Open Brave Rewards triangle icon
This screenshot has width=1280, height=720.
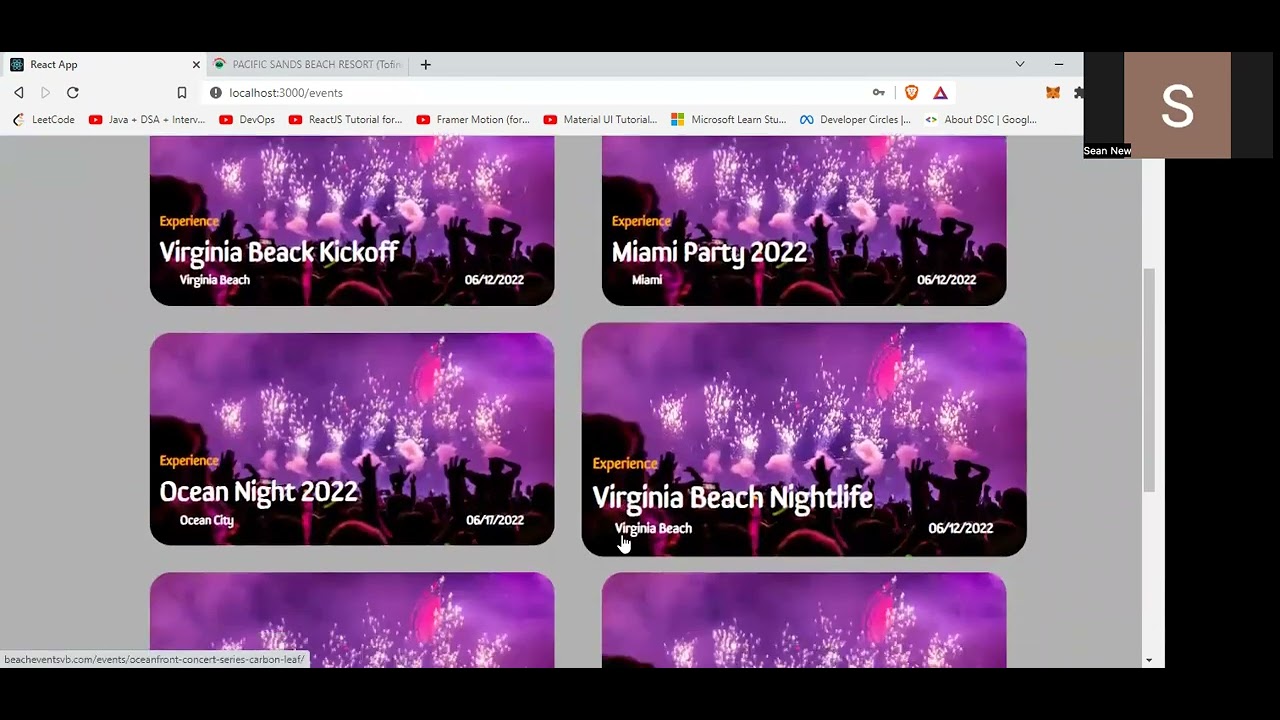(940, 92)
